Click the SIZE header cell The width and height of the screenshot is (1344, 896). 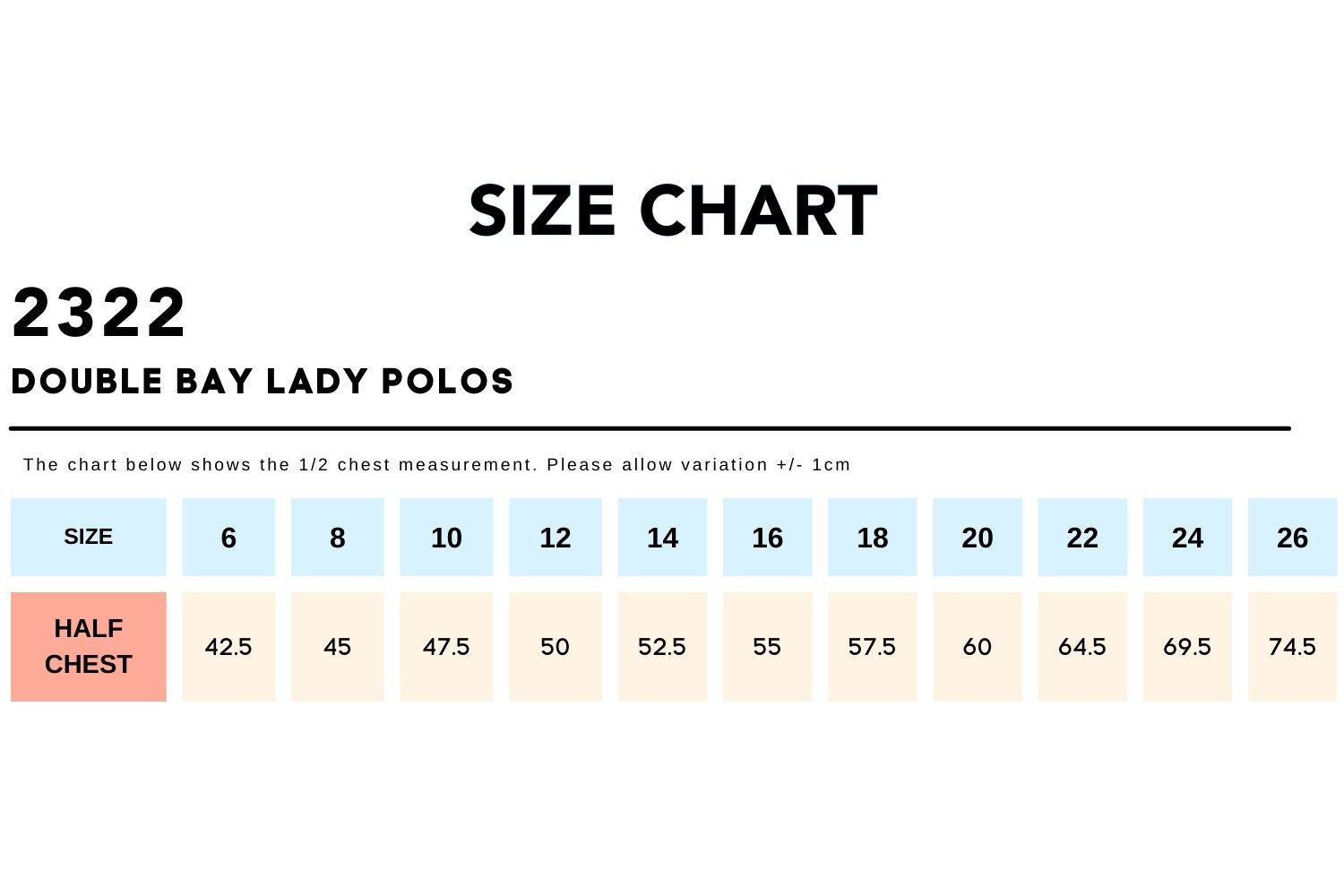(88, 537)
